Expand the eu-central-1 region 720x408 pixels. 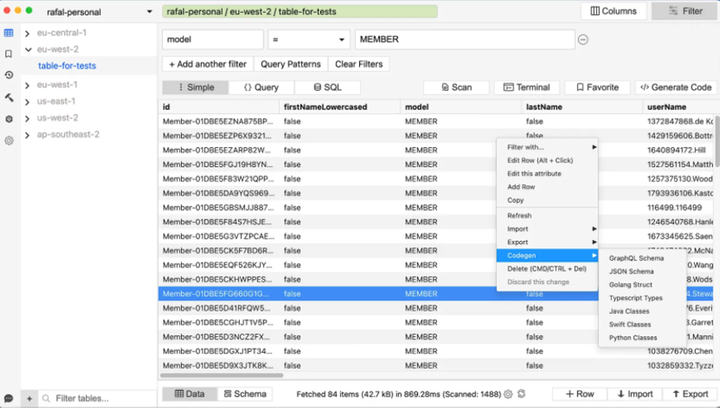pos(28,33)
